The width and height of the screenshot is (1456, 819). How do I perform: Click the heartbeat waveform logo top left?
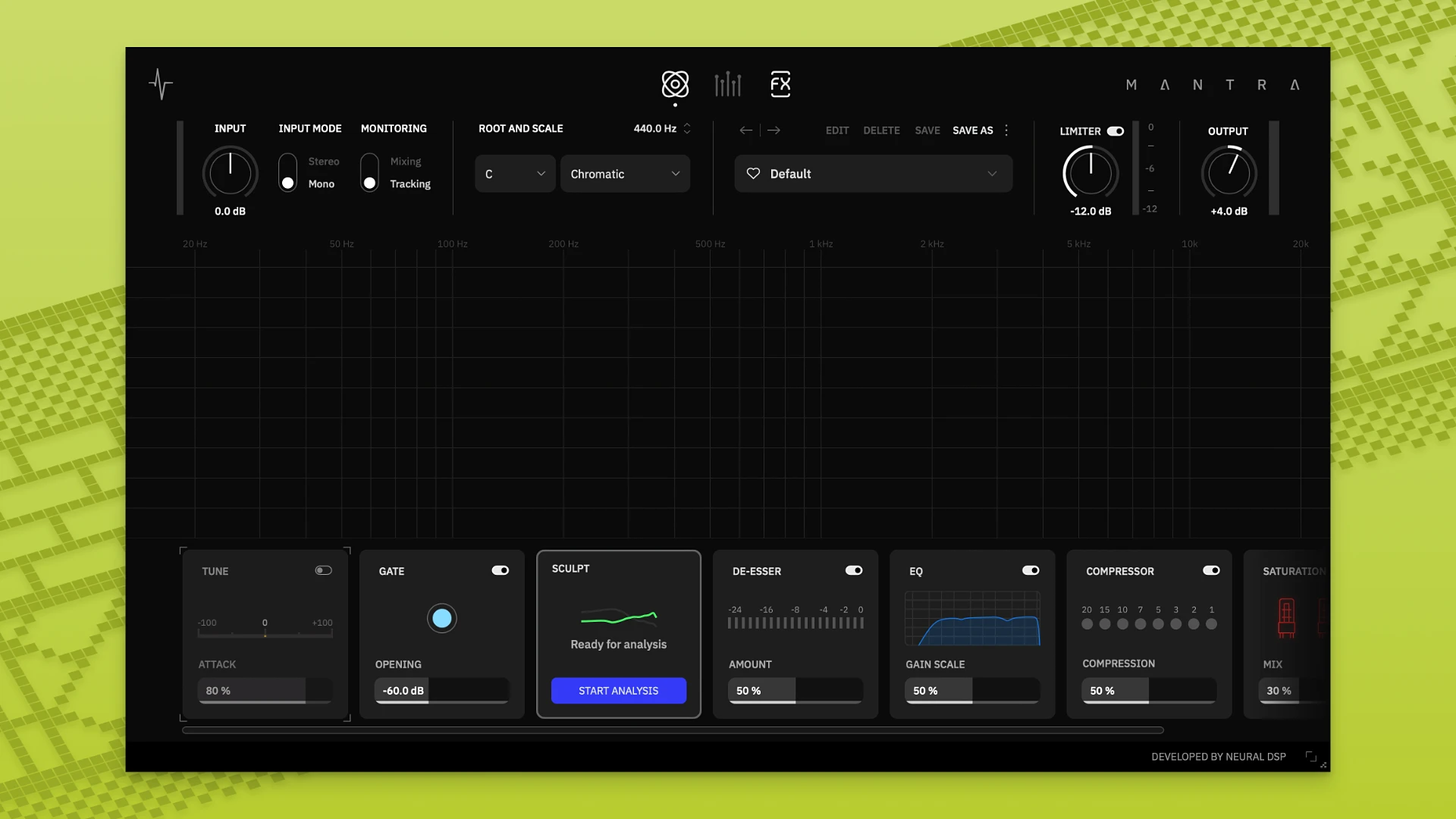point(161,84)
